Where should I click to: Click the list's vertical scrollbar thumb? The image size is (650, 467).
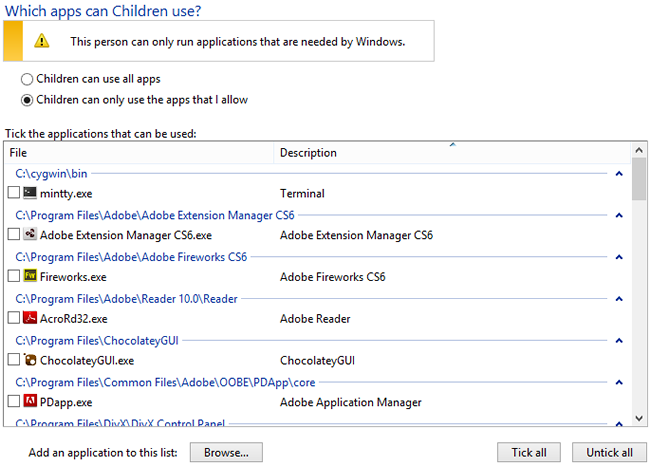click(x=639, y=180)
